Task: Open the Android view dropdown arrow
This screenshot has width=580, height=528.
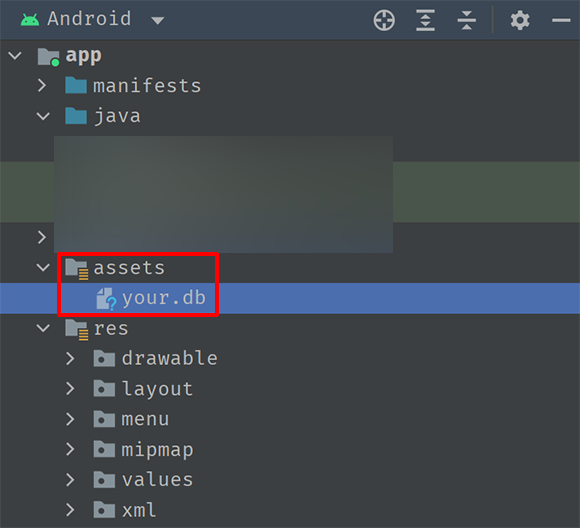Action: 158,21
